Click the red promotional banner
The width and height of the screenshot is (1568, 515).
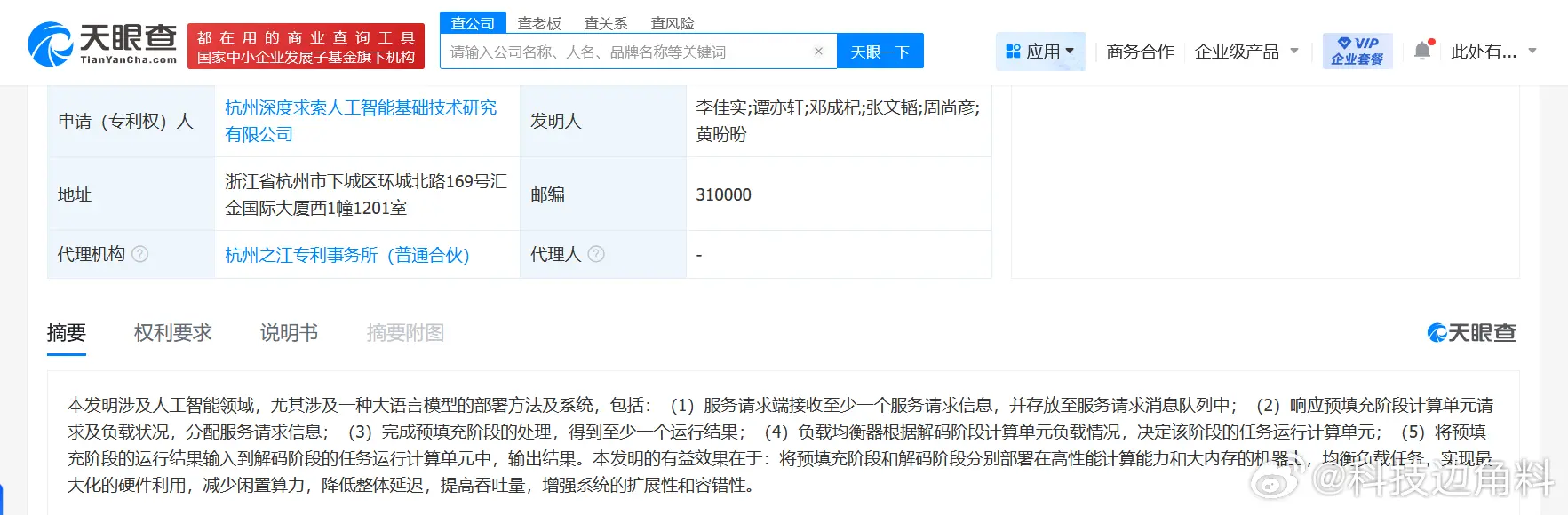point(306,46)
